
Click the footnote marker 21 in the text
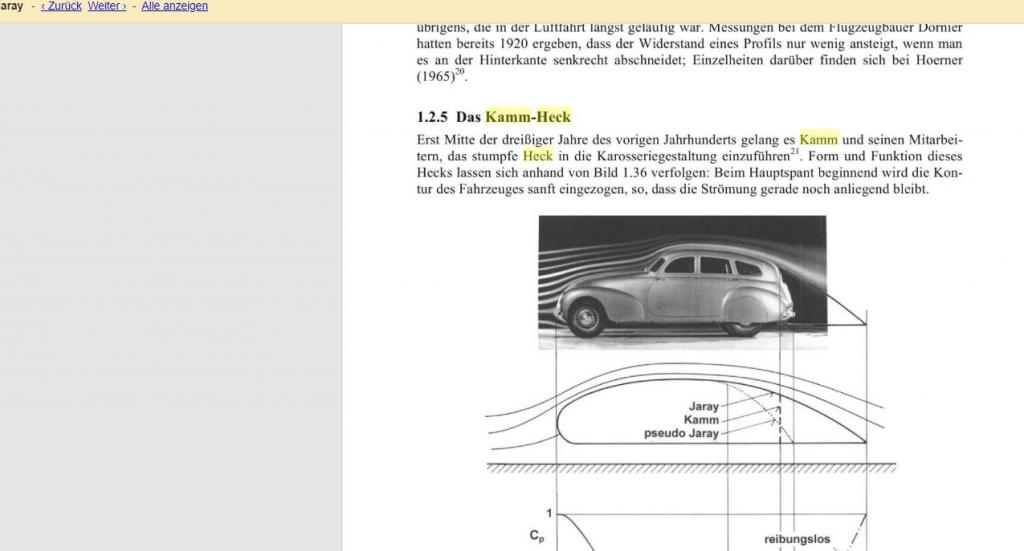point(794,151)
